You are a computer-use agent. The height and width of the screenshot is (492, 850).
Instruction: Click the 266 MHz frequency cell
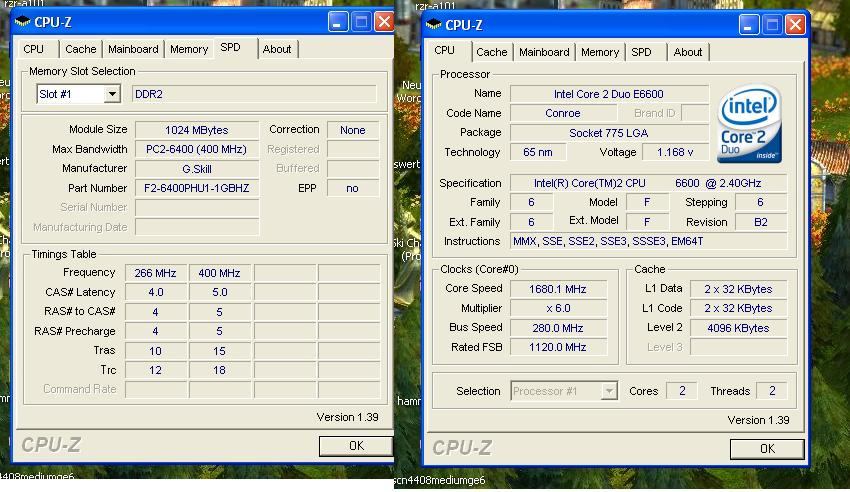click(x=156, y=273)
